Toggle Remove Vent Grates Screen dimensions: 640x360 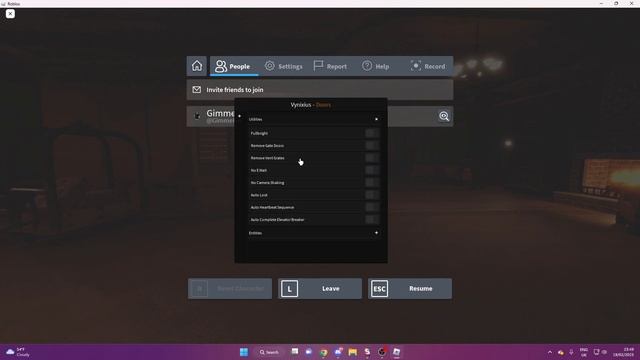[x=372, y=158]
